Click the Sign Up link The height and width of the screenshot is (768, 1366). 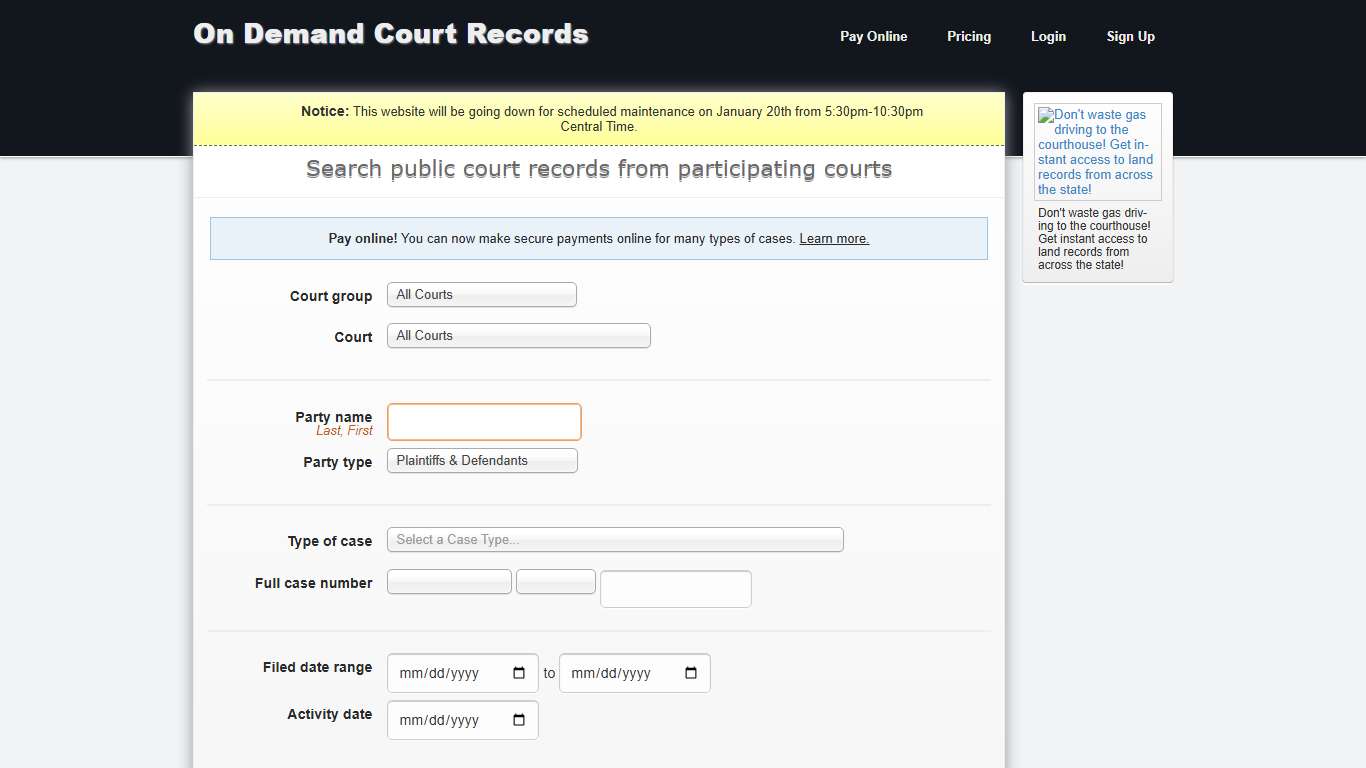pos(1130,36)
